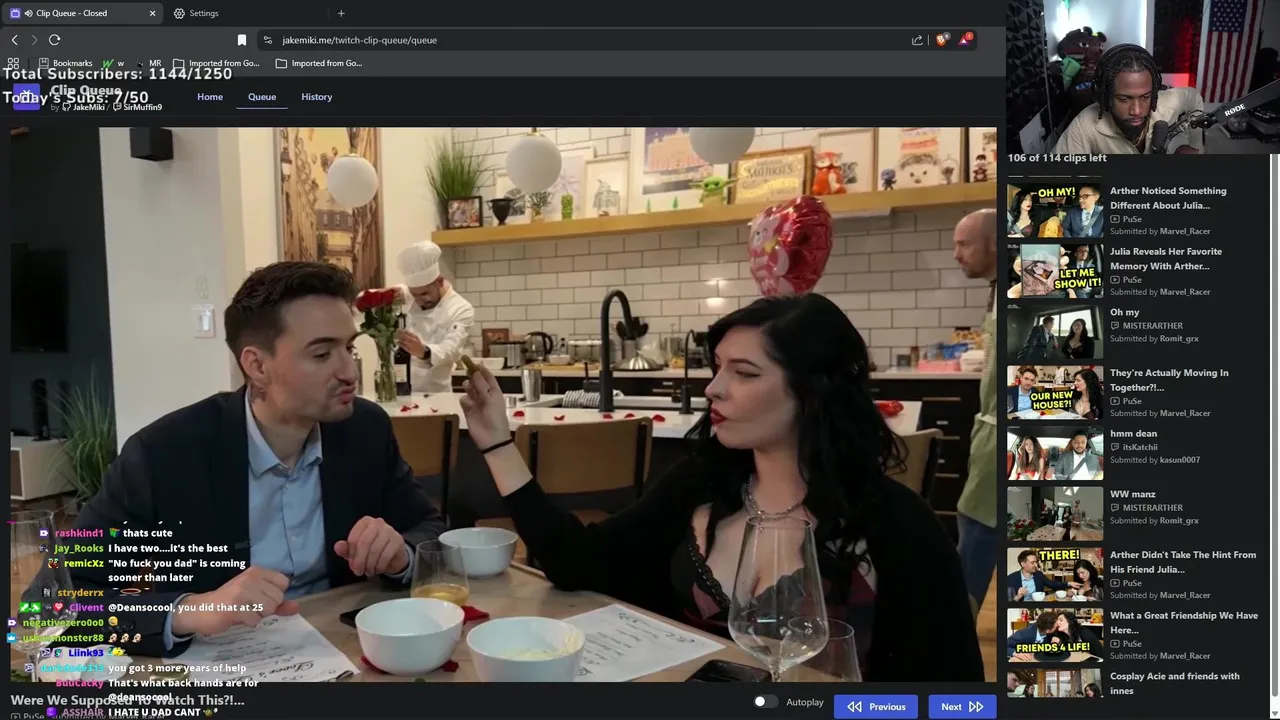Image resolution: width=1280 pixels, height=720 pixels.
Task: Open the History navigation tab
Action: (317, 97)
